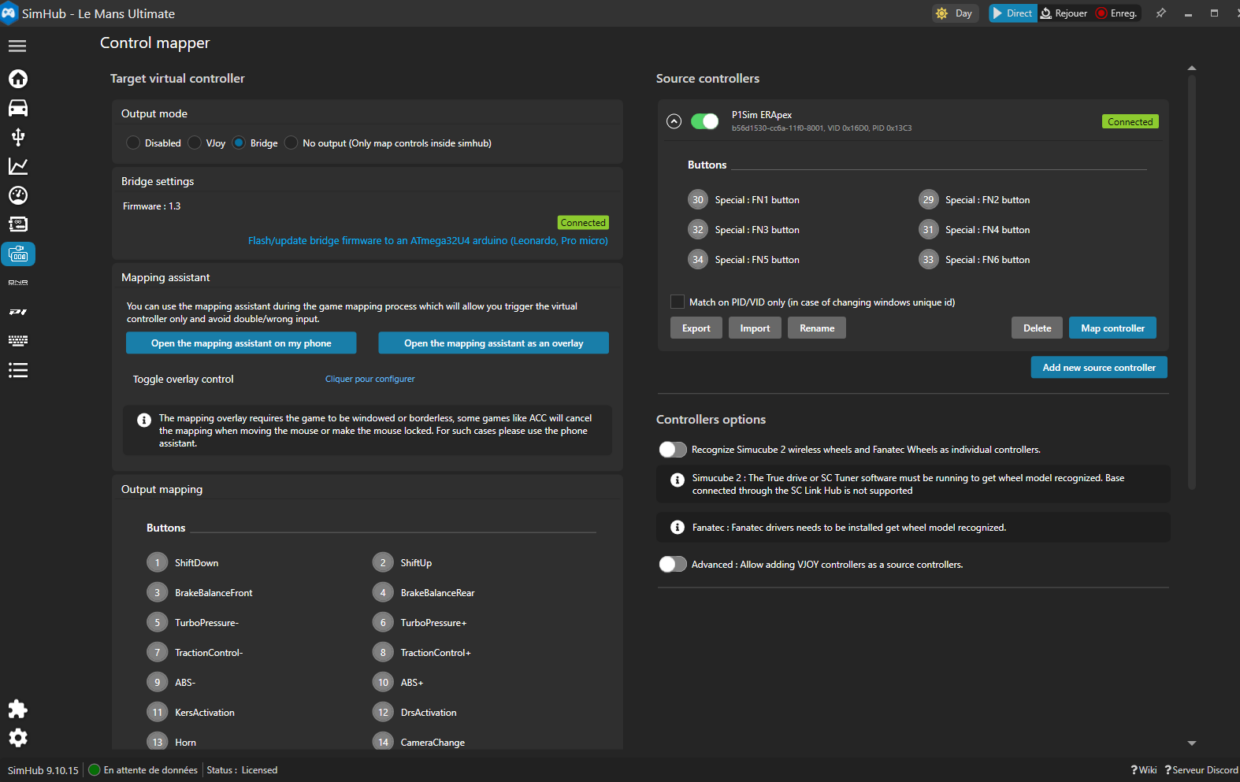Open the Statistics graph sidebar icon
This screenshot has width=1240, height=782.
click(18, 166)
